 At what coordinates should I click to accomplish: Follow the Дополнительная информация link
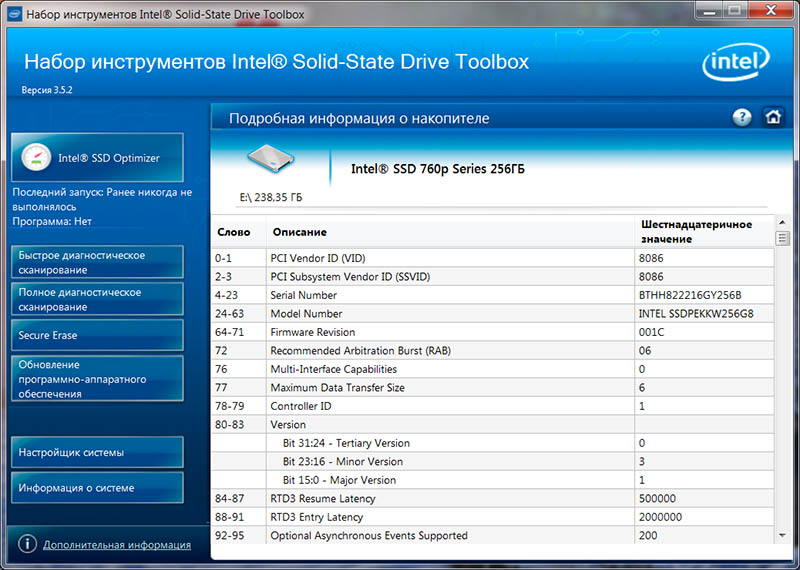click(117, 545)
